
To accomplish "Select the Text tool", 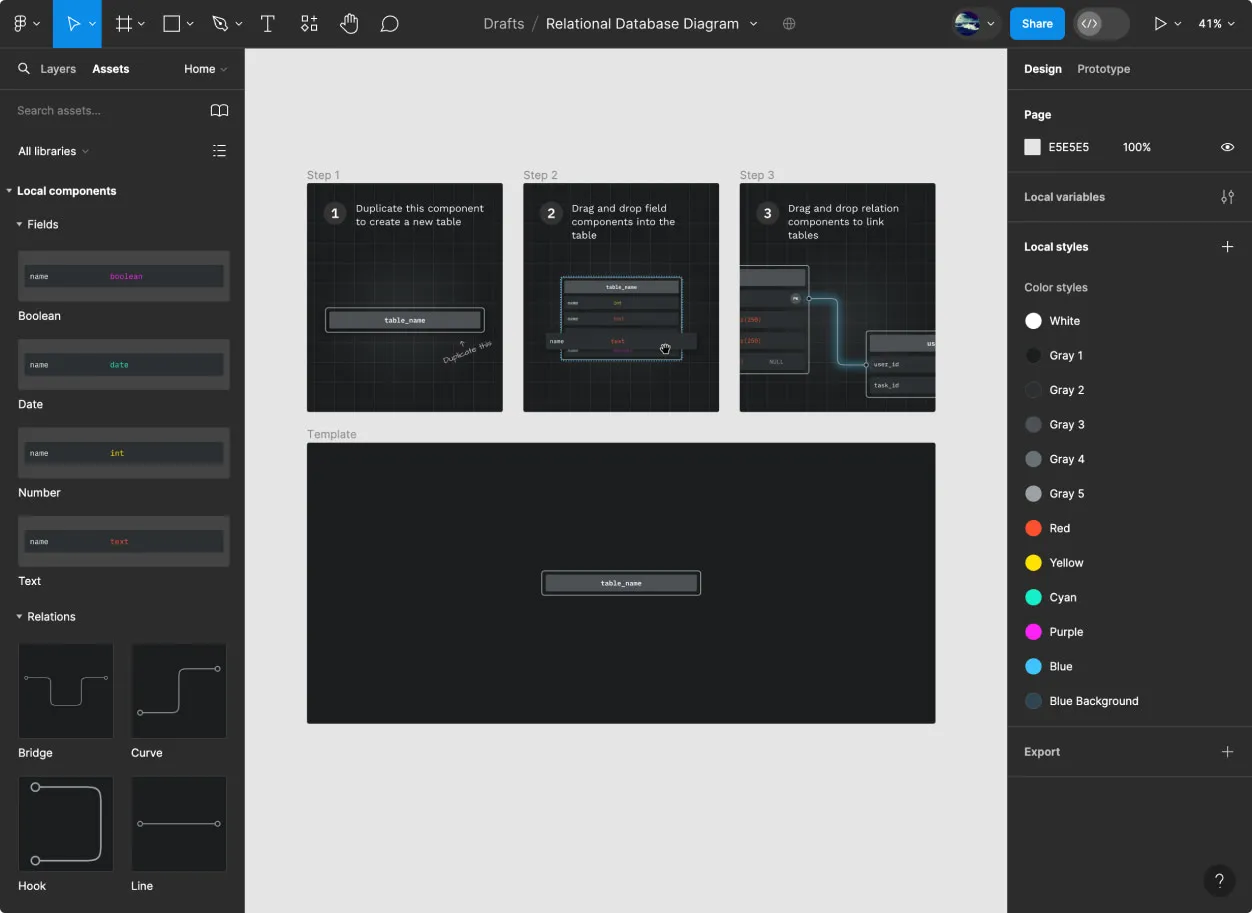I will tap(267, 23).
